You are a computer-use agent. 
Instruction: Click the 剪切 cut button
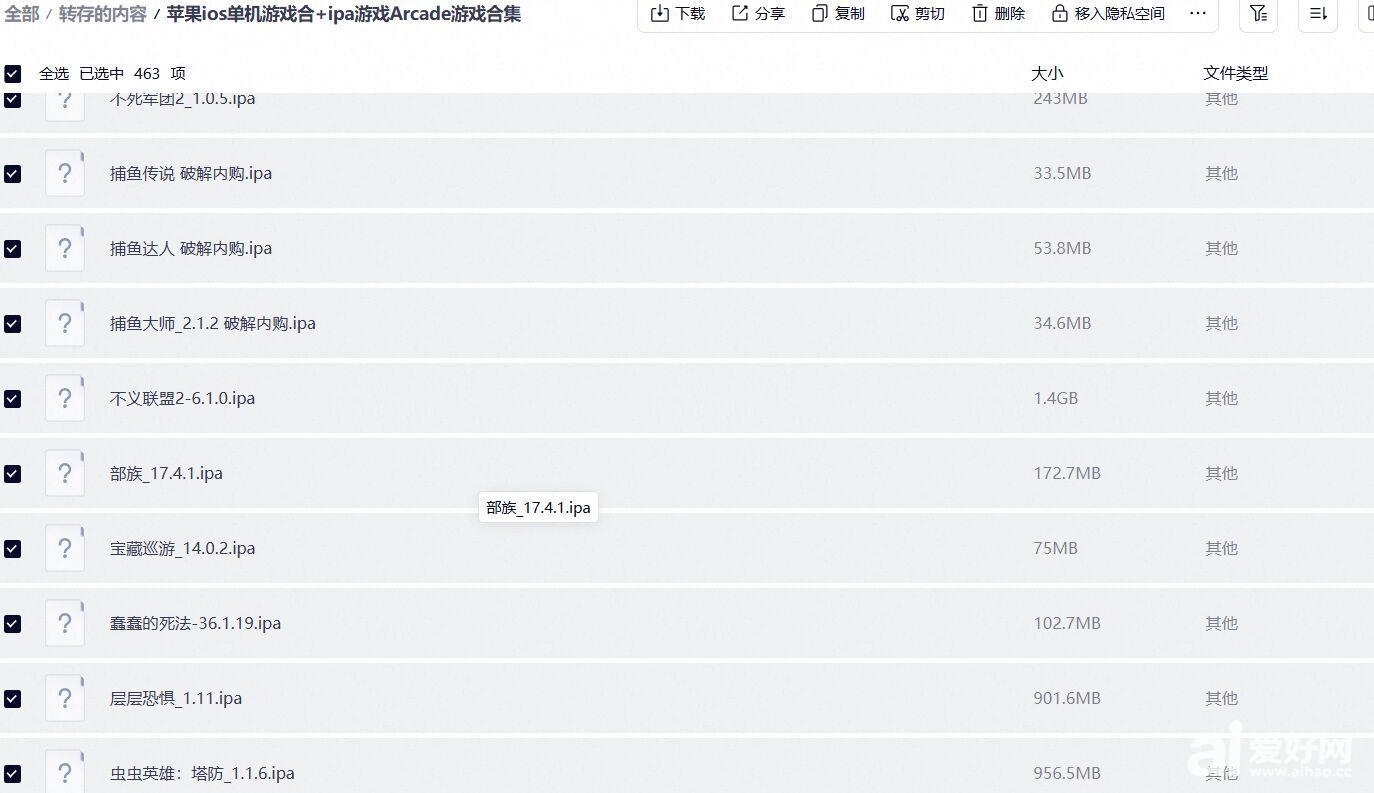(x=918, y=14)
